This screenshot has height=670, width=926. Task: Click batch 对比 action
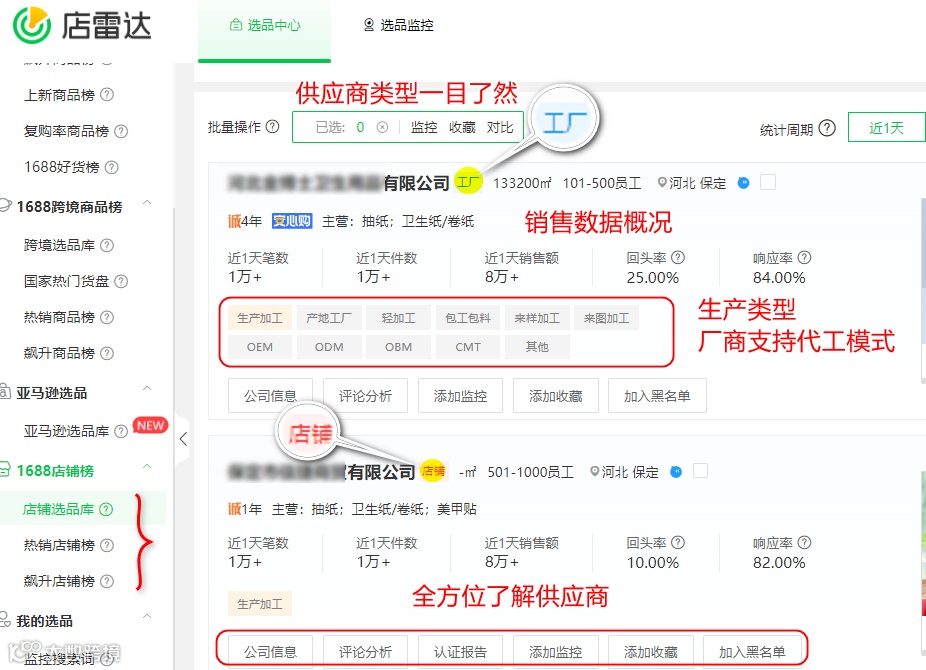[500, 128]
